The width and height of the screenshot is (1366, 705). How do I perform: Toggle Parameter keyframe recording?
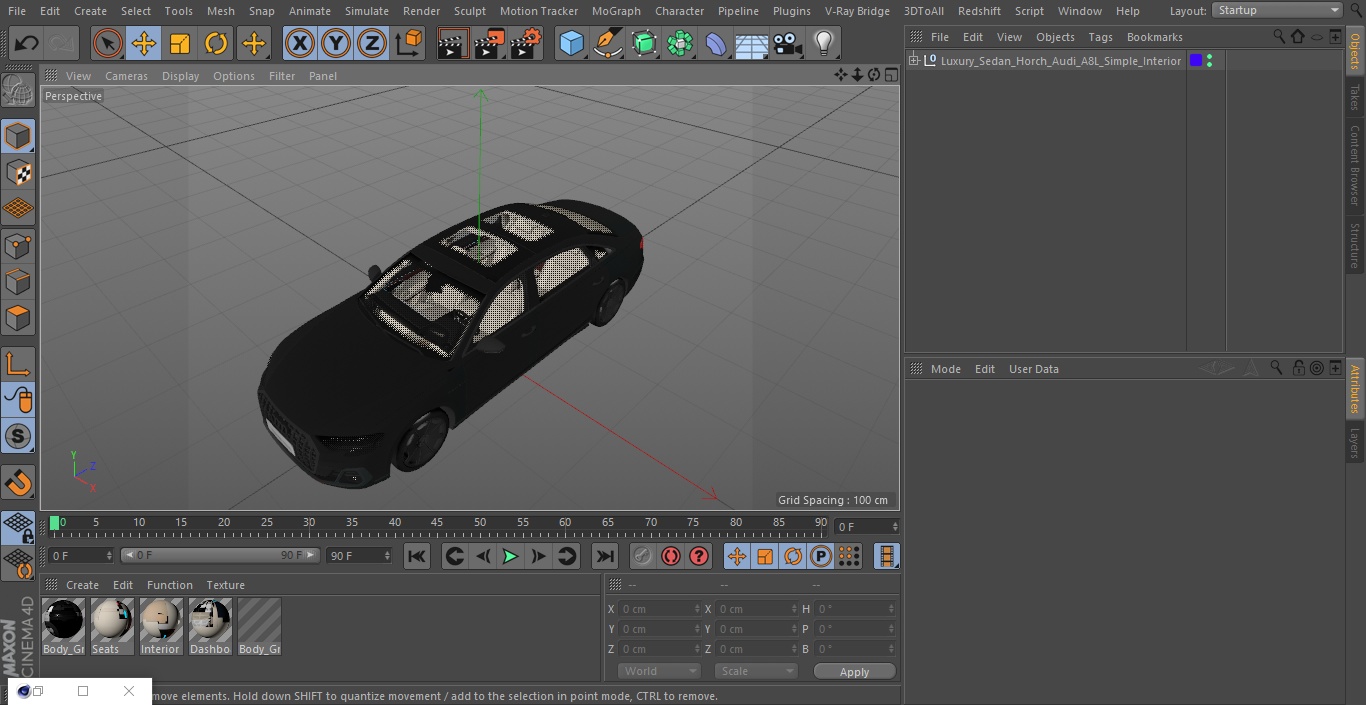821,556
